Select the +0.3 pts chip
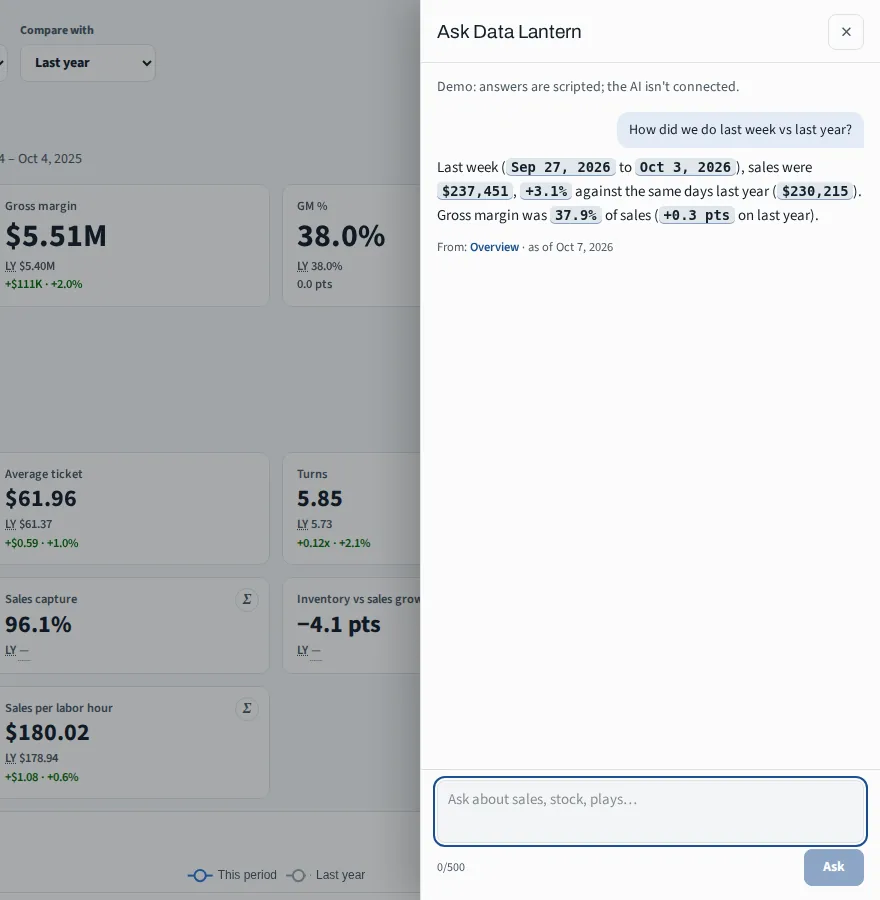 pos(696,216)
